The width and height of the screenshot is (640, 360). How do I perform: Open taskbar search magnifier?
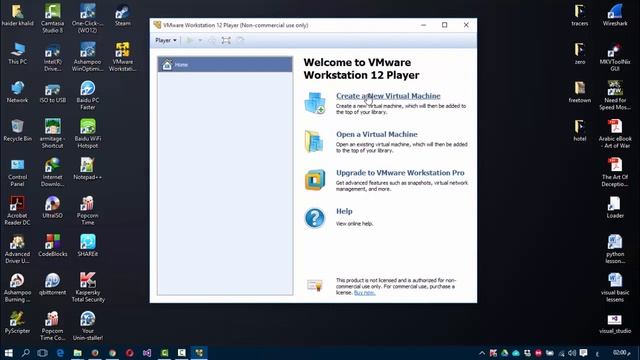pyautogui.click(x=25, y=353)
